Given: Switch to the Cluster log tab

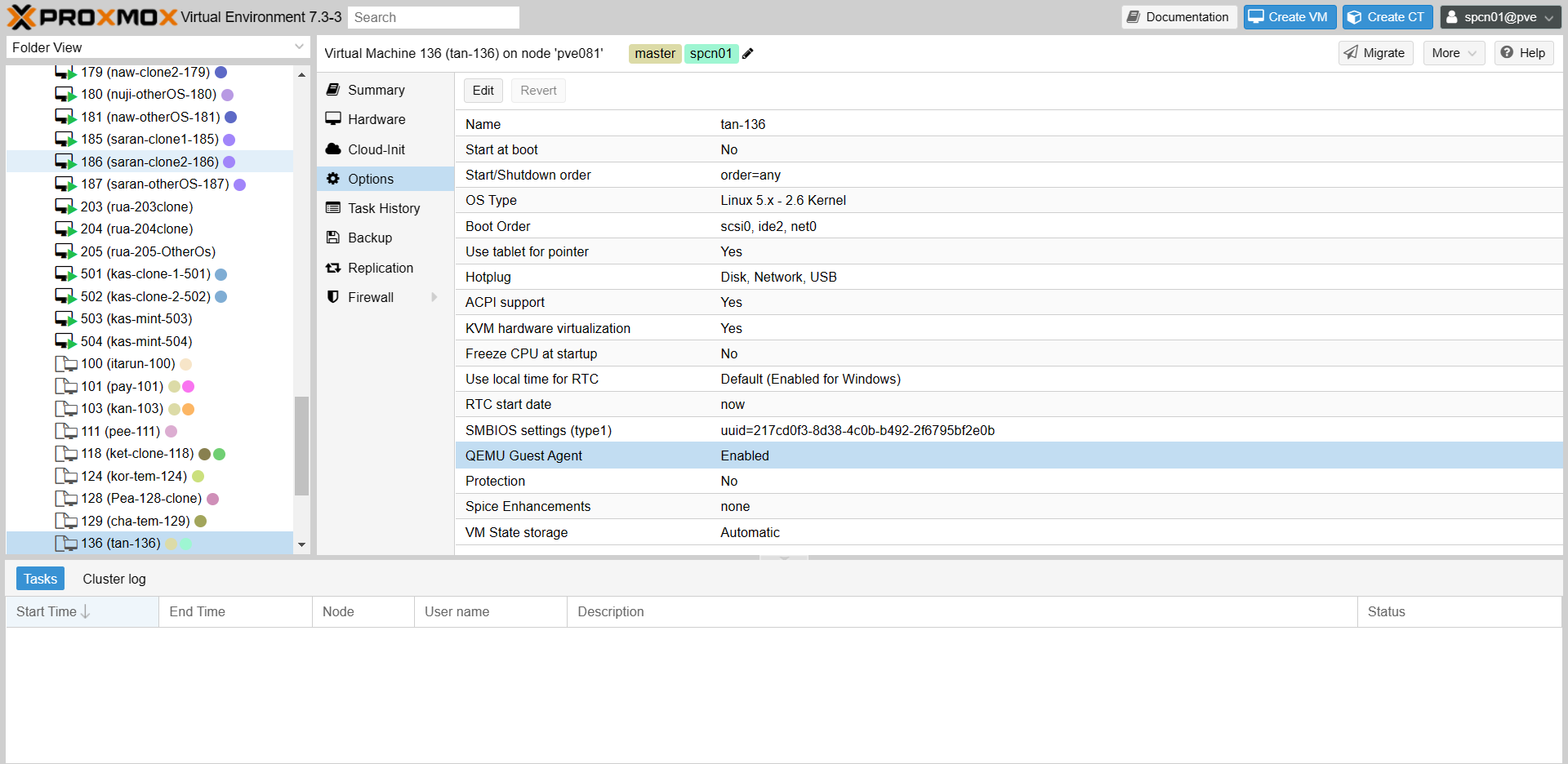Looking at the screenshot, I should tap(114, 579).
